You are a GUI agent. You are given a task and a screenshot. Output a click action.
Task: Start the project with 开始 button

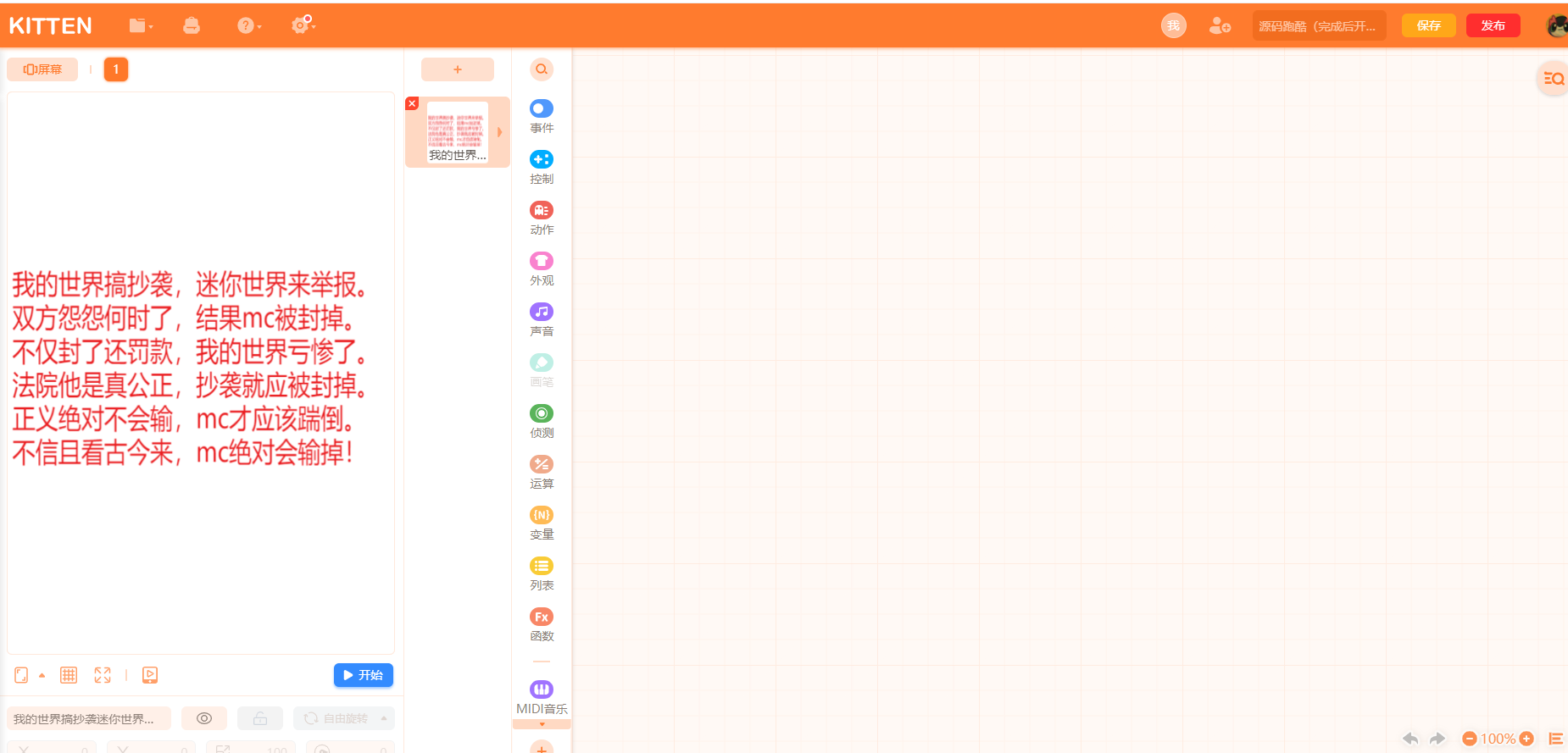(x=363, y=675)
